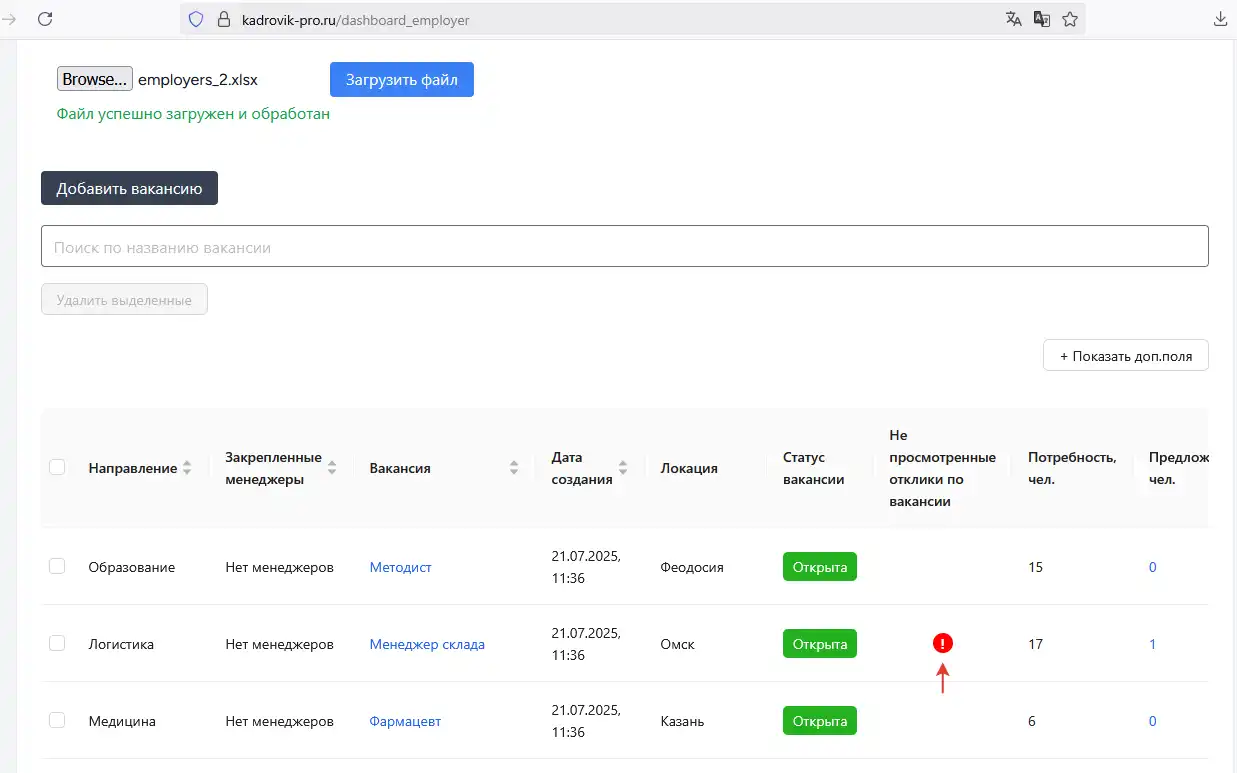Tick the Медицина row checkbox
The width and height of the screenshot is (1237, 773).
click(57, 720)
